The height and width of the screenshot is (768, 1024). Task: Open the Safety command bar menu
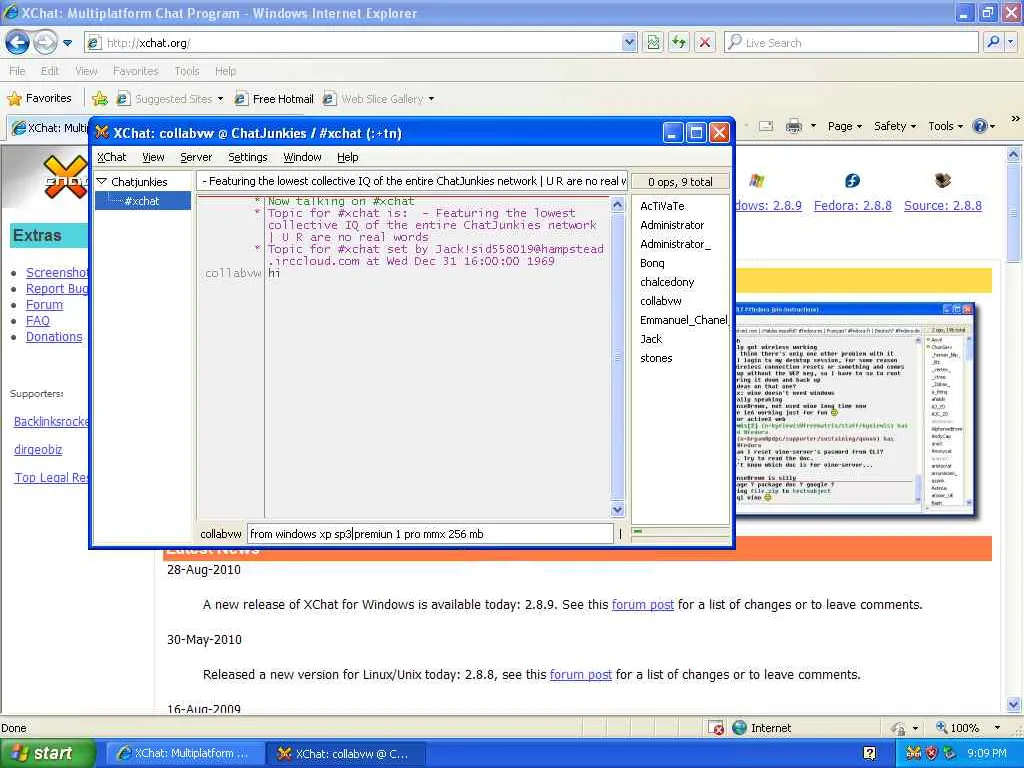[895, 126]
